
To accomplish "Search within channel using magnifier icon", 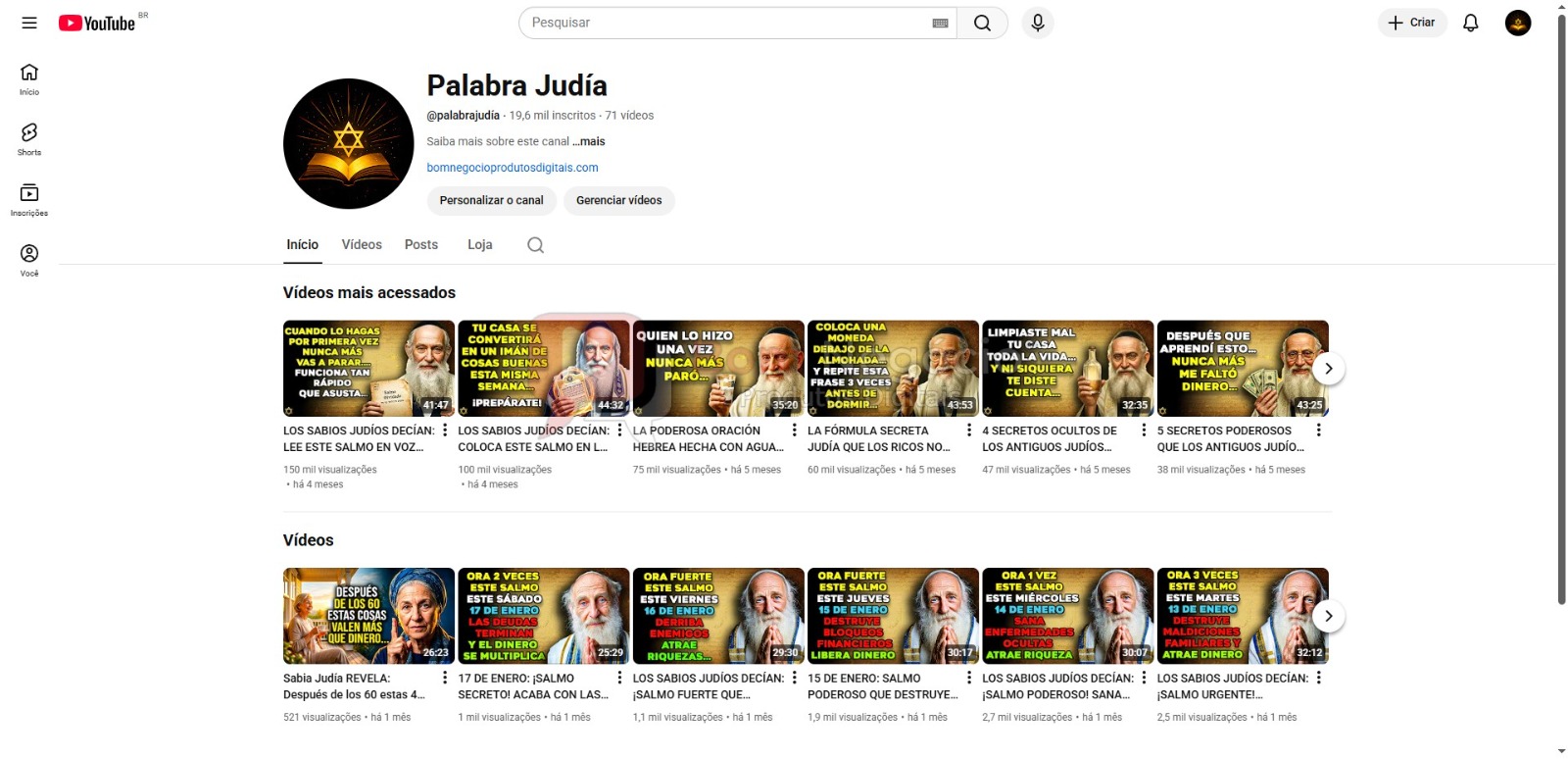I will 535,245.
